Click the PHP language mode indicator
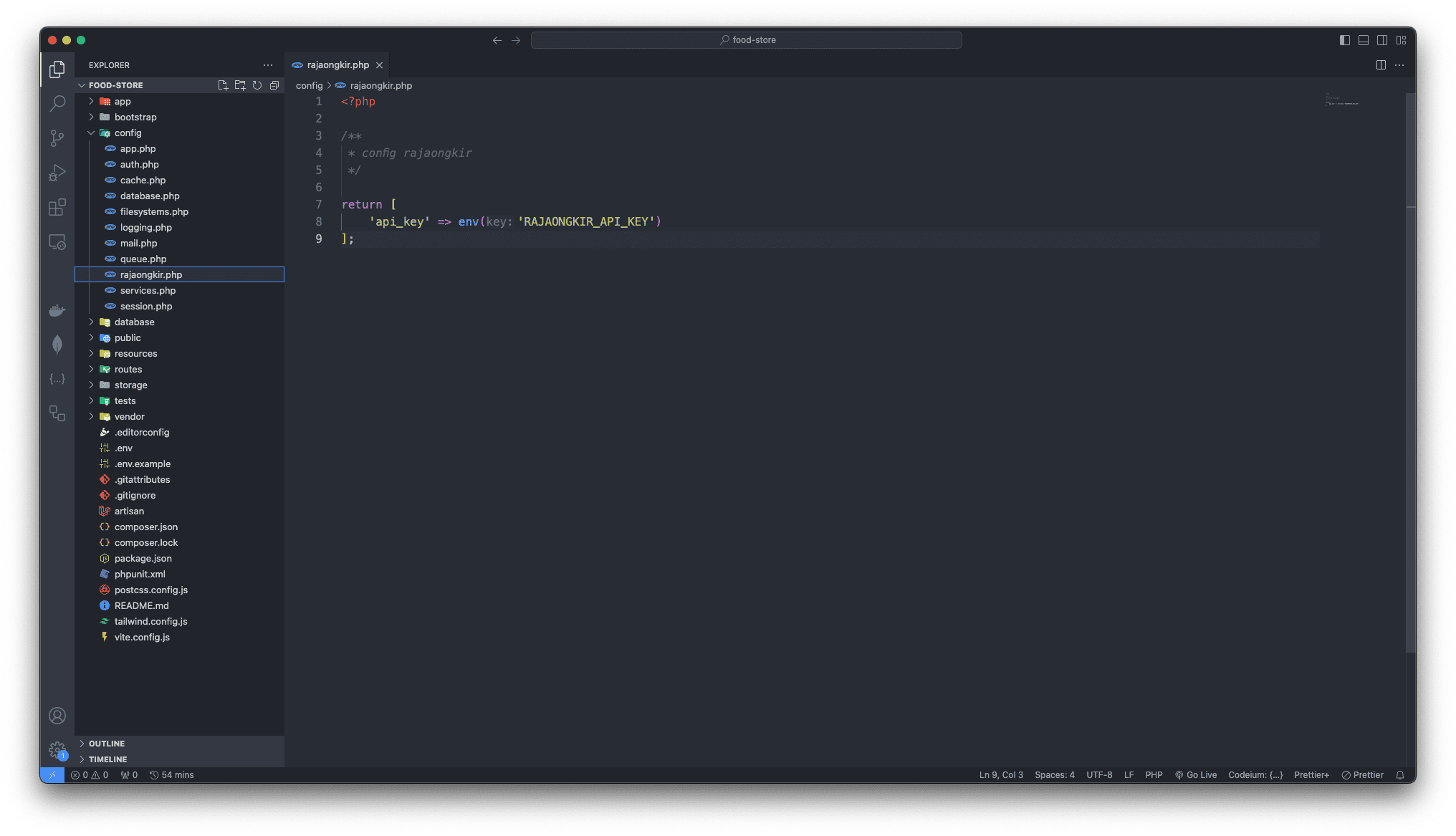 (x=1154, y=774)
